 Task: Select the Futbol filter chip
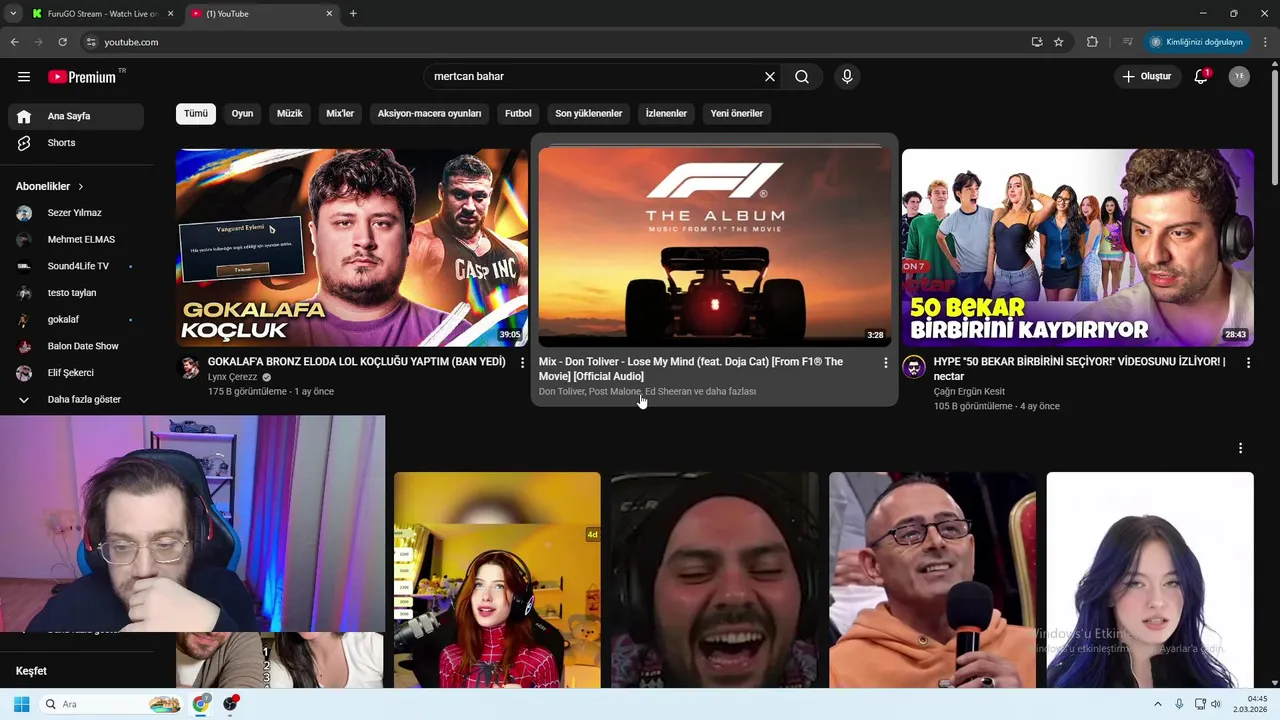point(518,114)
